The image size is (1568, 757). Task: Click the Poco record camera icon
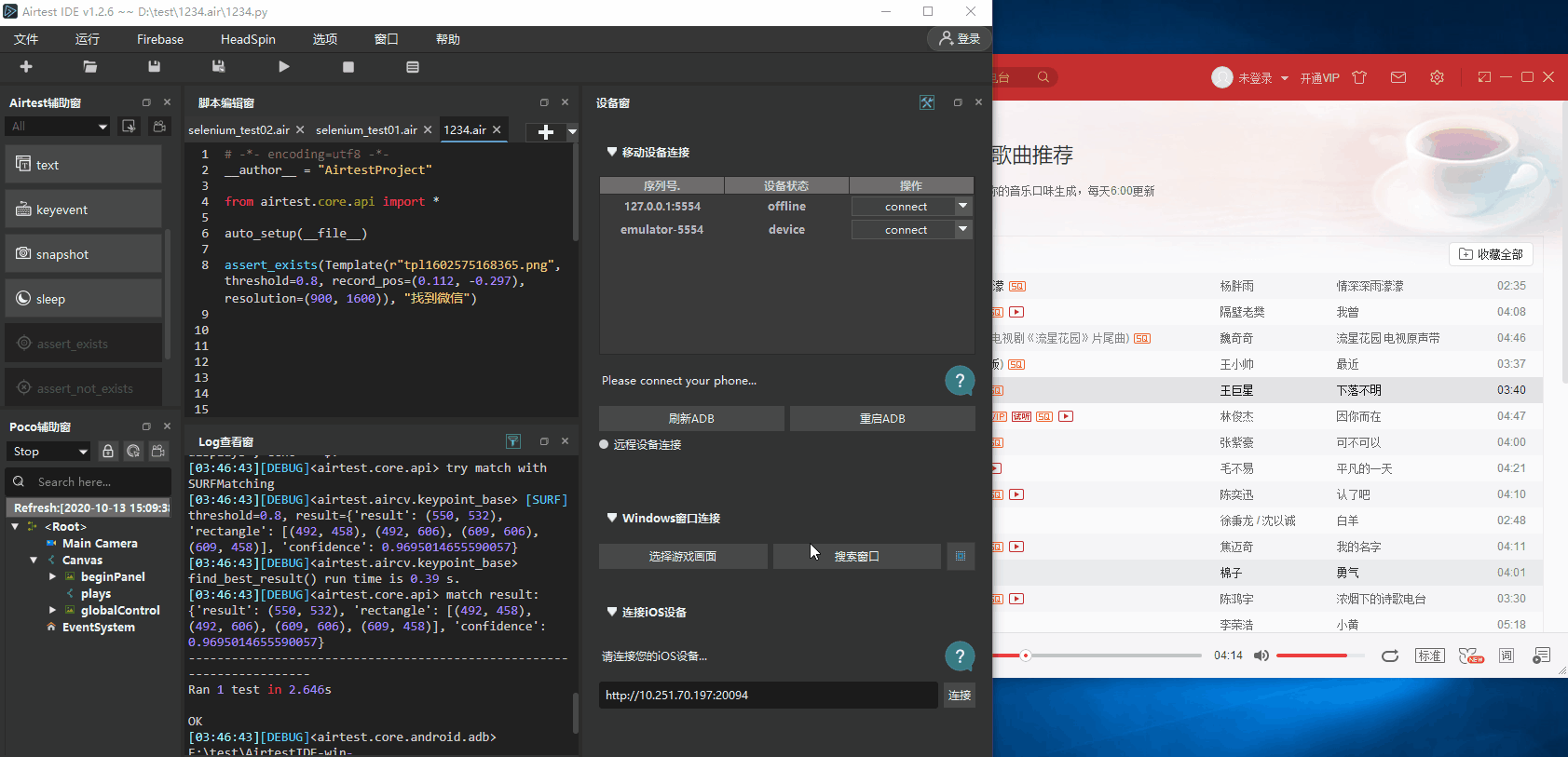tap(158, 451)
